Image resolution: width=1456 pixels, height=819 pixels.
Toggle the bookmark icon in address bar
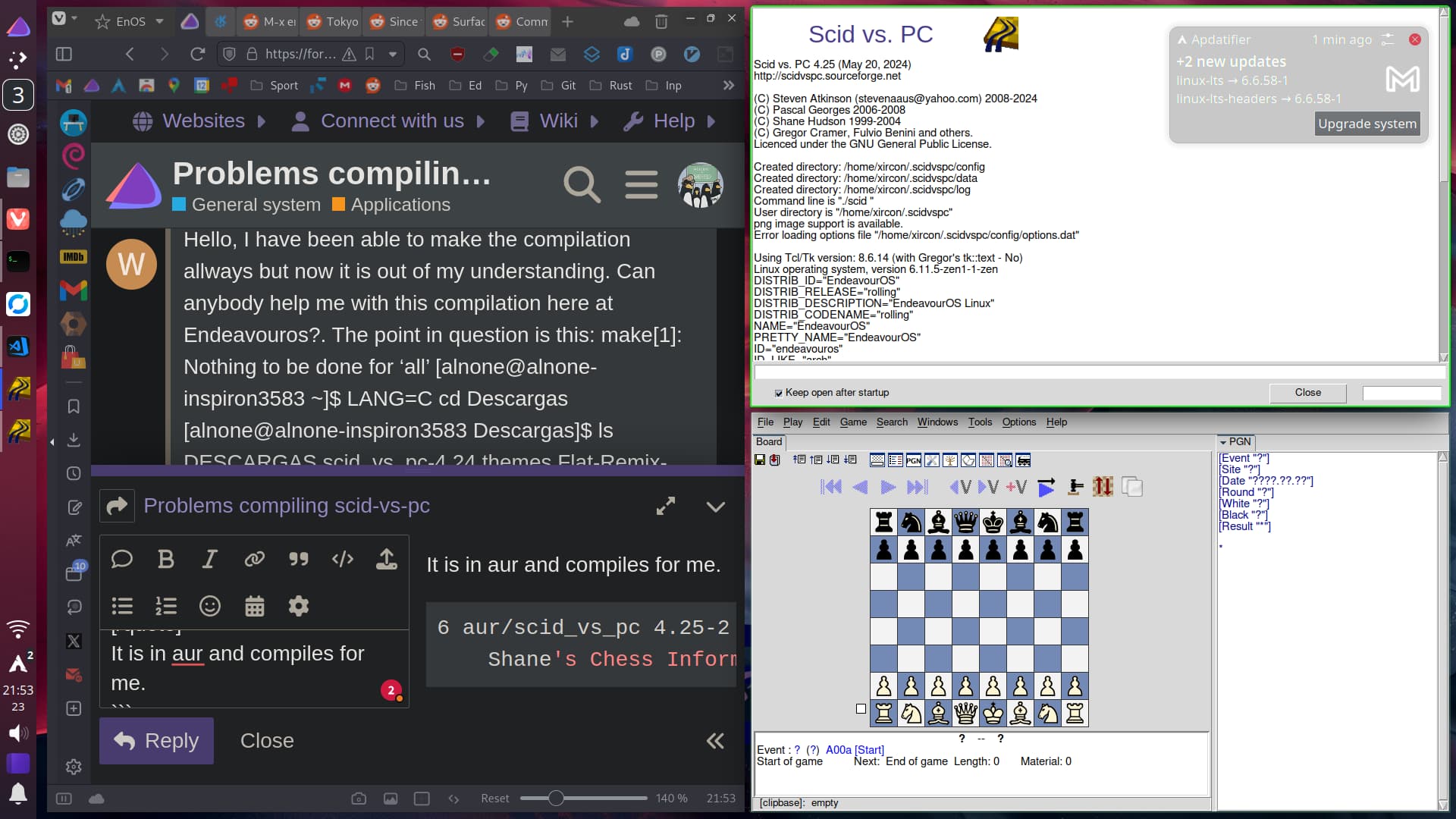click(369, 54)
